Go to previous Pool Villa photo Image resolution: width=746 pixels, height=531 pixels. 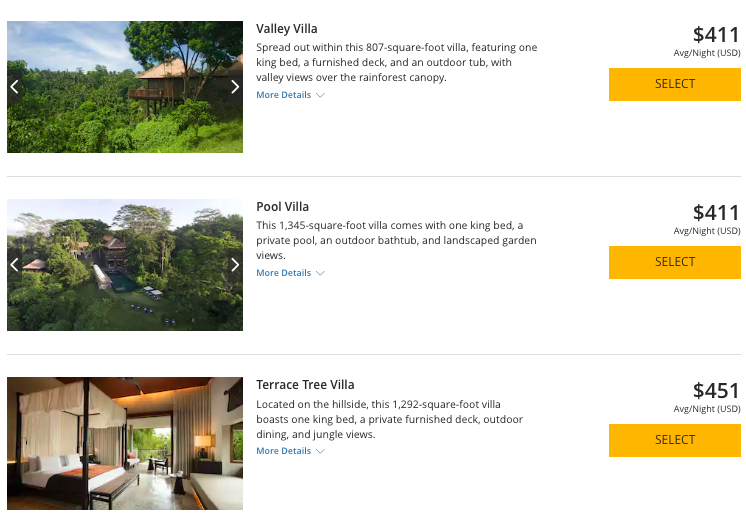point(15,265)
